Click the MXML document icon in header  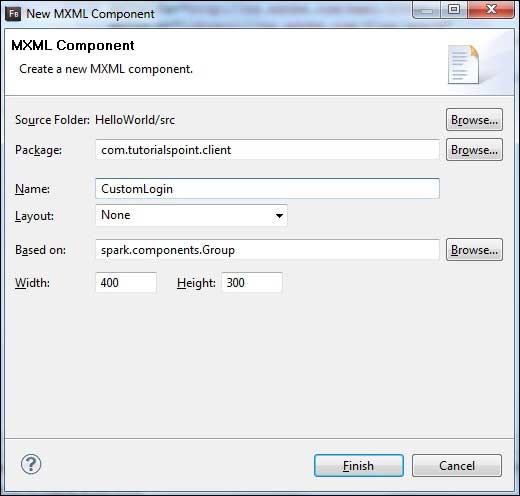[x=463, y=64]
